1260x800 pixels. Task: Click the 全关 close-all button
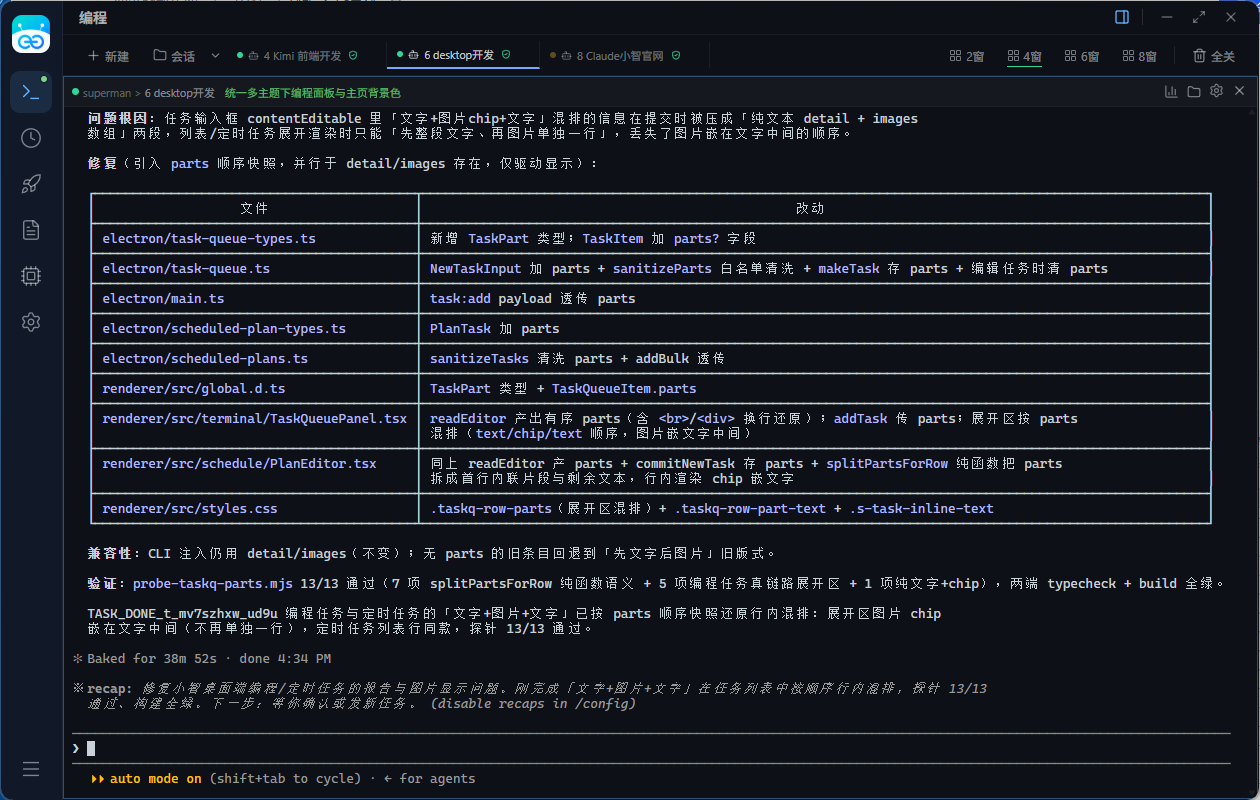[x=1214, y=56]
